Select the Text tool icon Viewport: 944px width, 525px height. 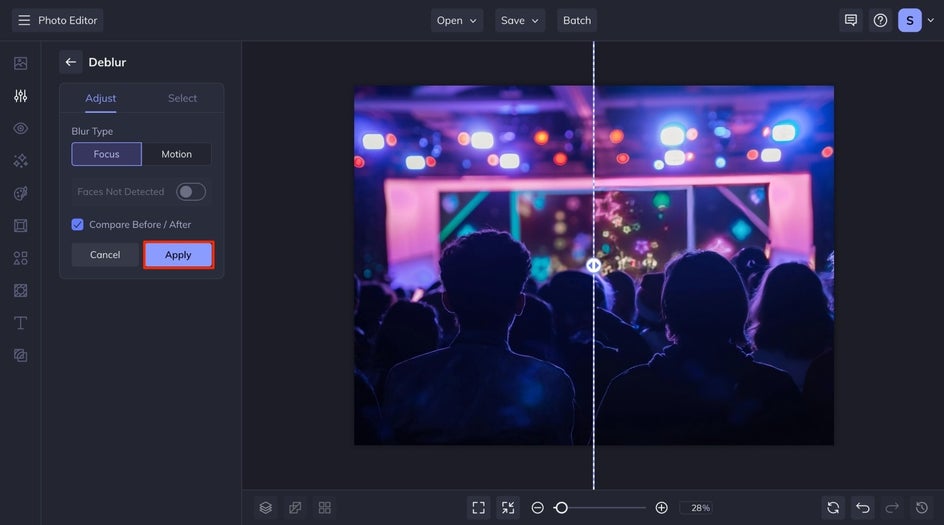pyautogui.click(x=20, y=323)
